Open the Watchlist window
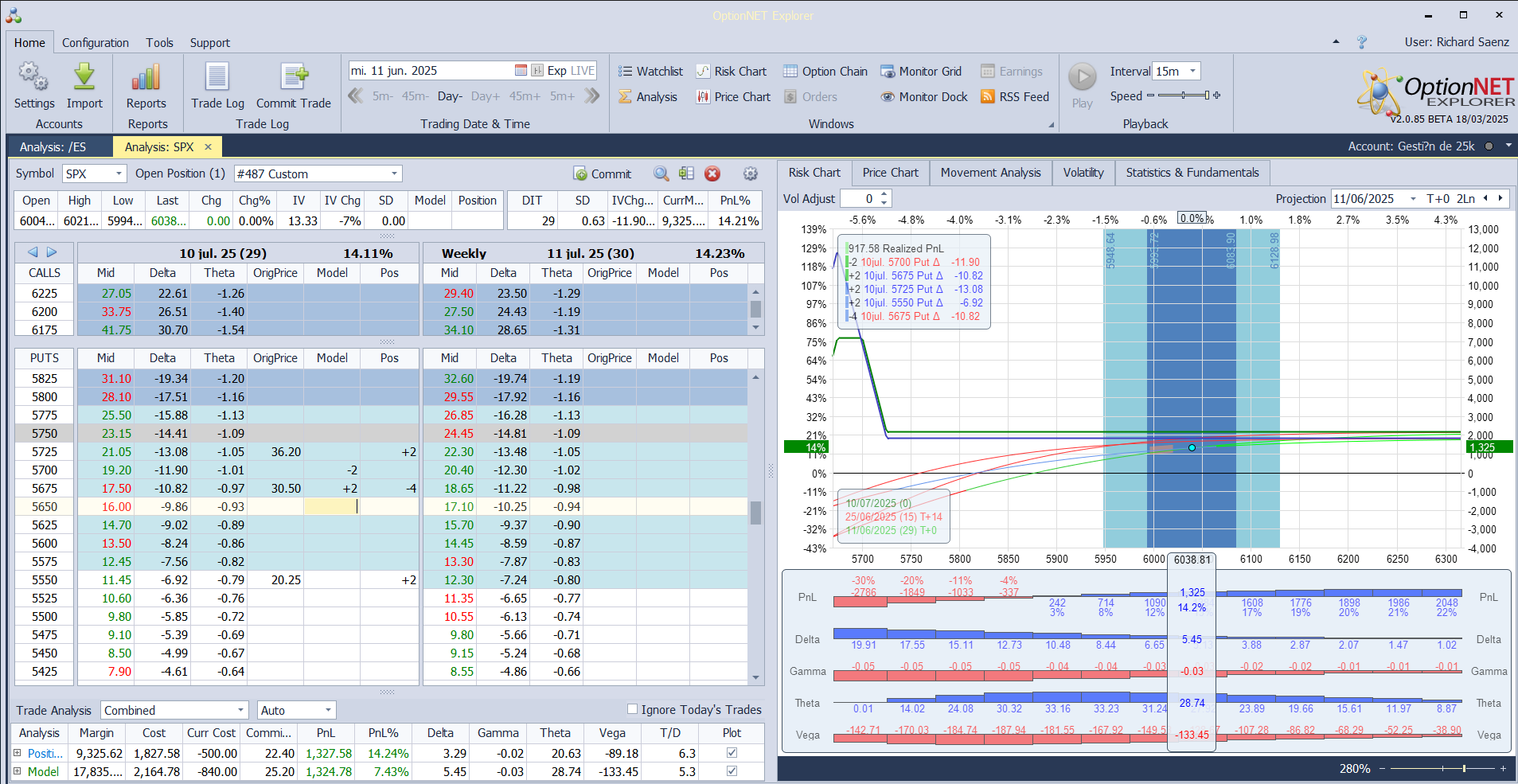1518x784 pixels. click(x=650, y=72)
